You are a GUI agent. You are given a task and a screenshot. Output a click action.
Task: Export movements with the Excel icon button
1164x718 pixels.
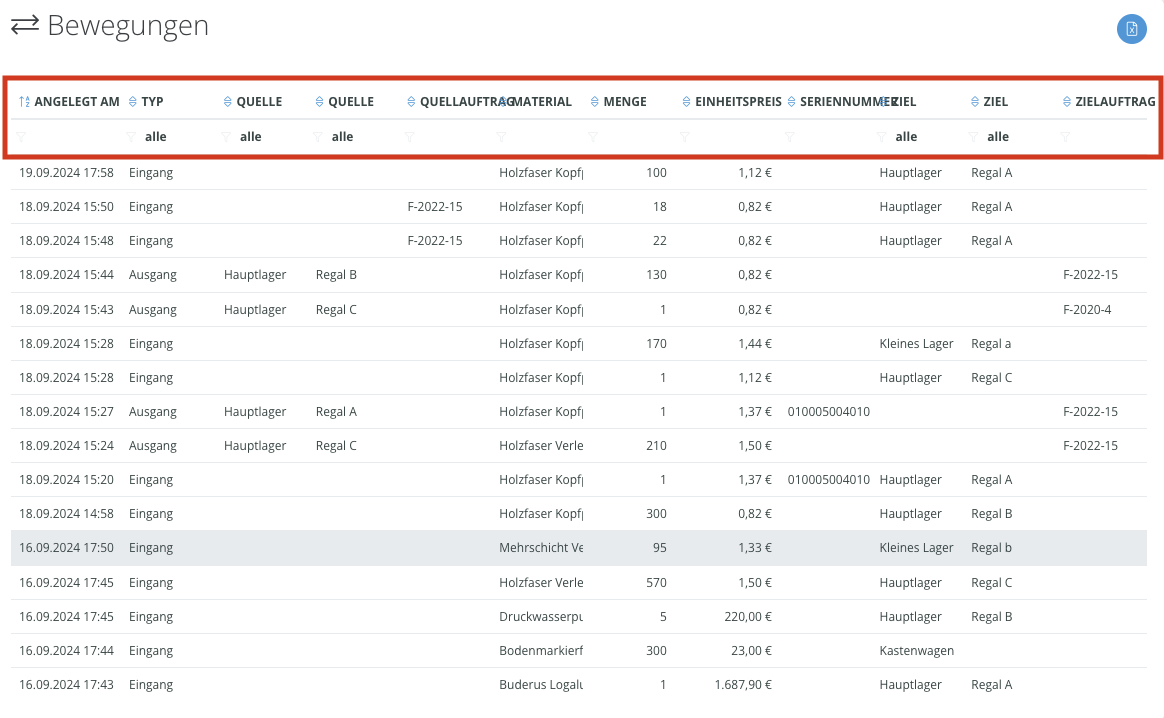(x=1131, y=29)
